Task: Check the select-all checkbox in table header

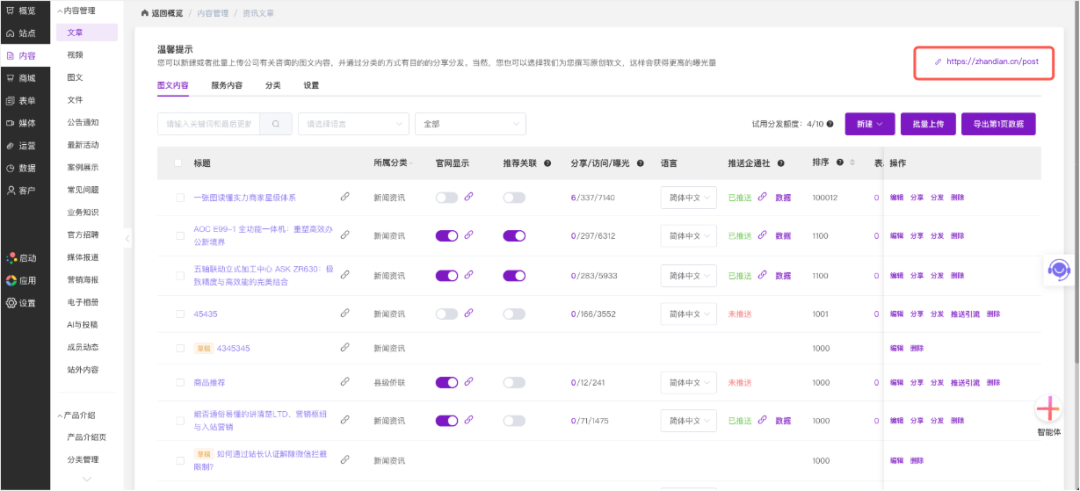Action: [179, 163]
